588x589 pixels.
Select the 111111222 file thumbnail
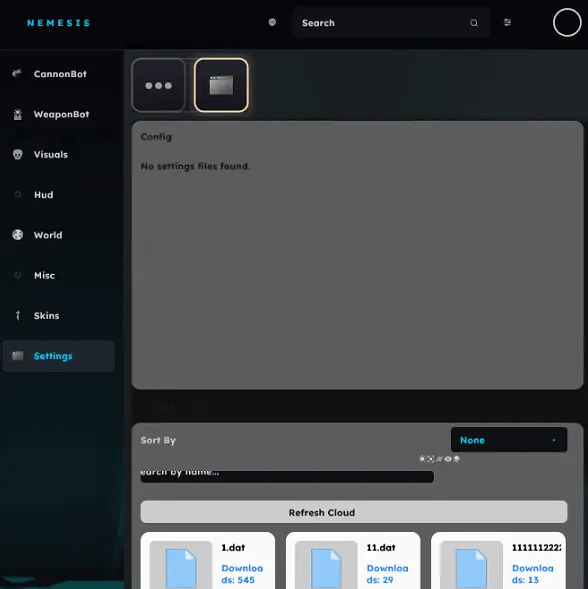[x=471, y=565]
